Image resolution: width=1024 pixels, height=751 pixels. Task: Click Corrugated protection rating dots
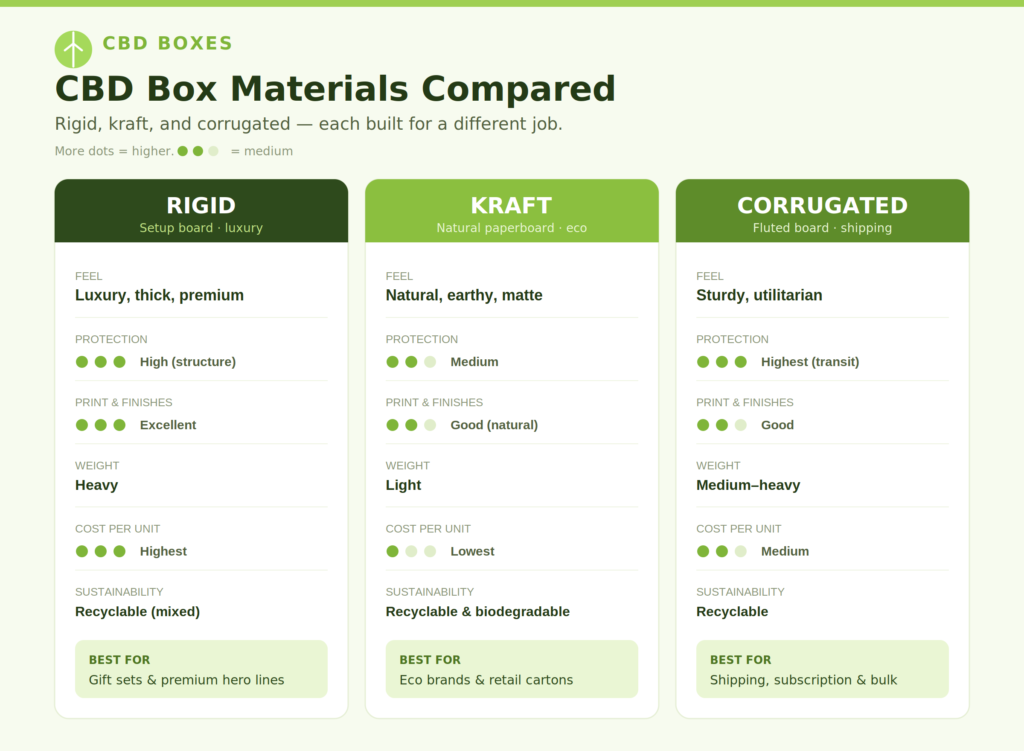tap(722, 362)
